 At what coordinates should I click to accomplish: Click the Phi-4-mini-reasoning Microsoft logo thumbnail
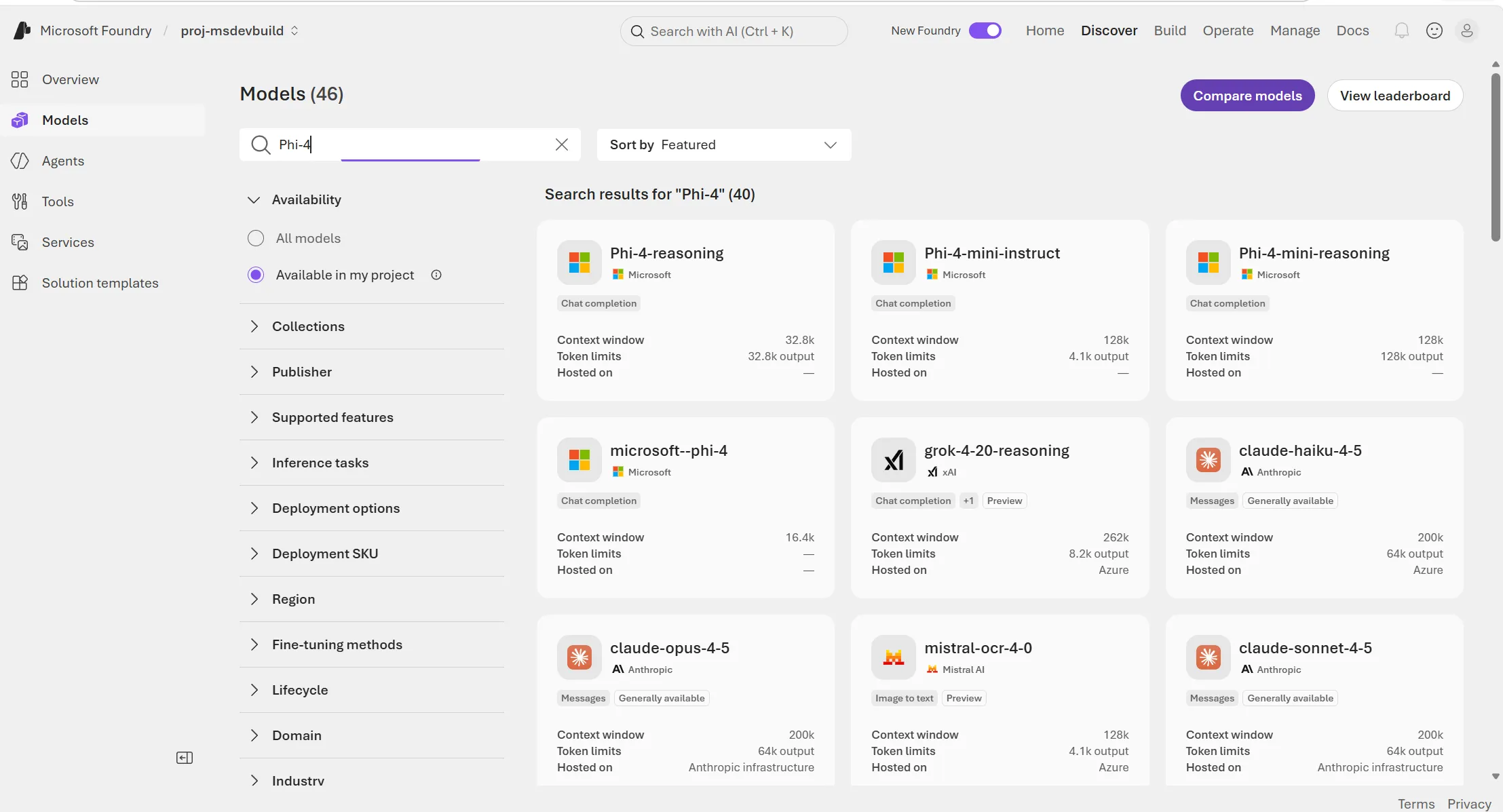(x=1209, y=263)
